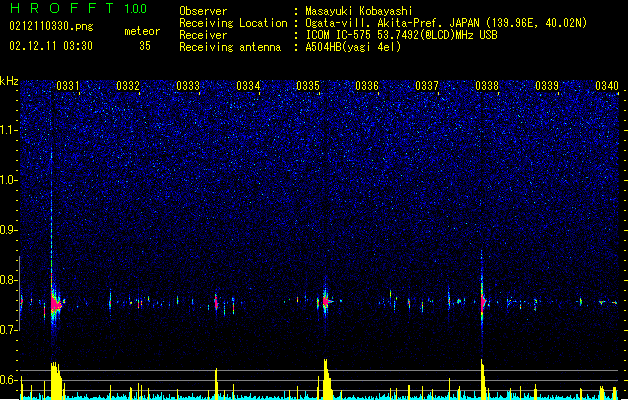Viewport: 629px width, 400px height.
Task: Select the file name 0212110330.png
Action: click(x=51, y=26)
